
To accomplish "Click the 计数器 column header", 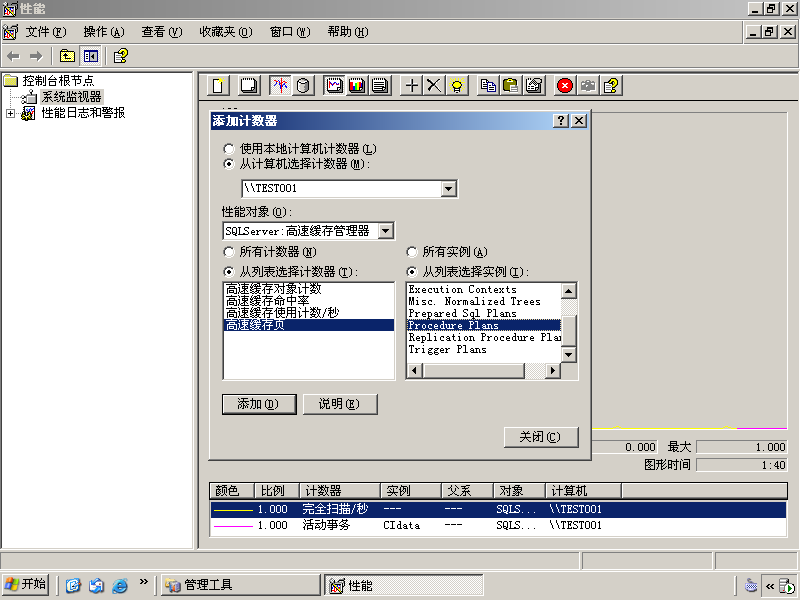I will [x=340, y=491].
